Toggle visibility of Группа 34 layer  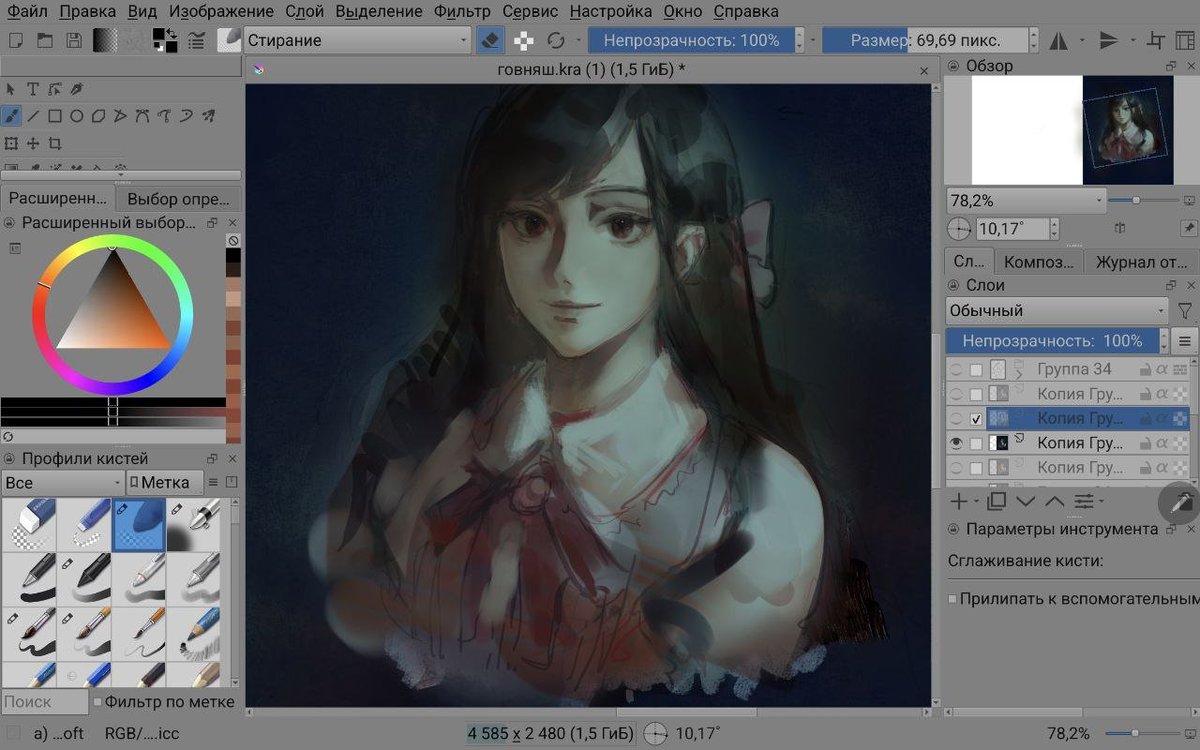957,370
